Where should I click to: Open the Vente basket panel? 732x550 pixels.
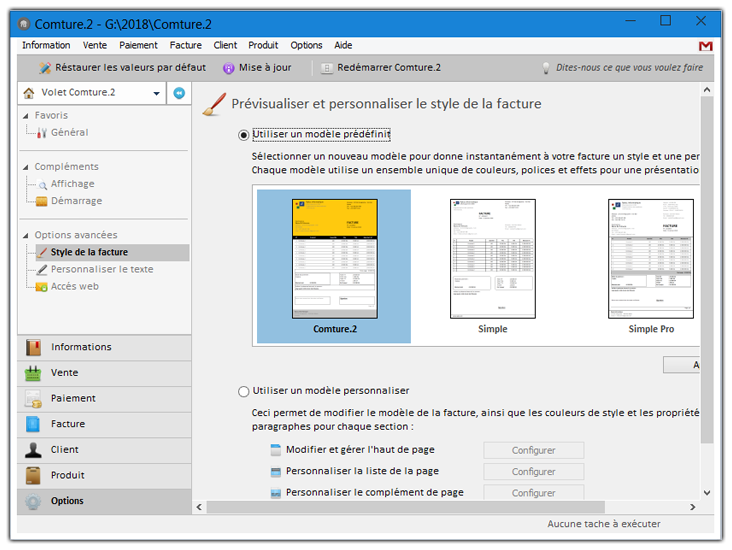pos(104,373)
